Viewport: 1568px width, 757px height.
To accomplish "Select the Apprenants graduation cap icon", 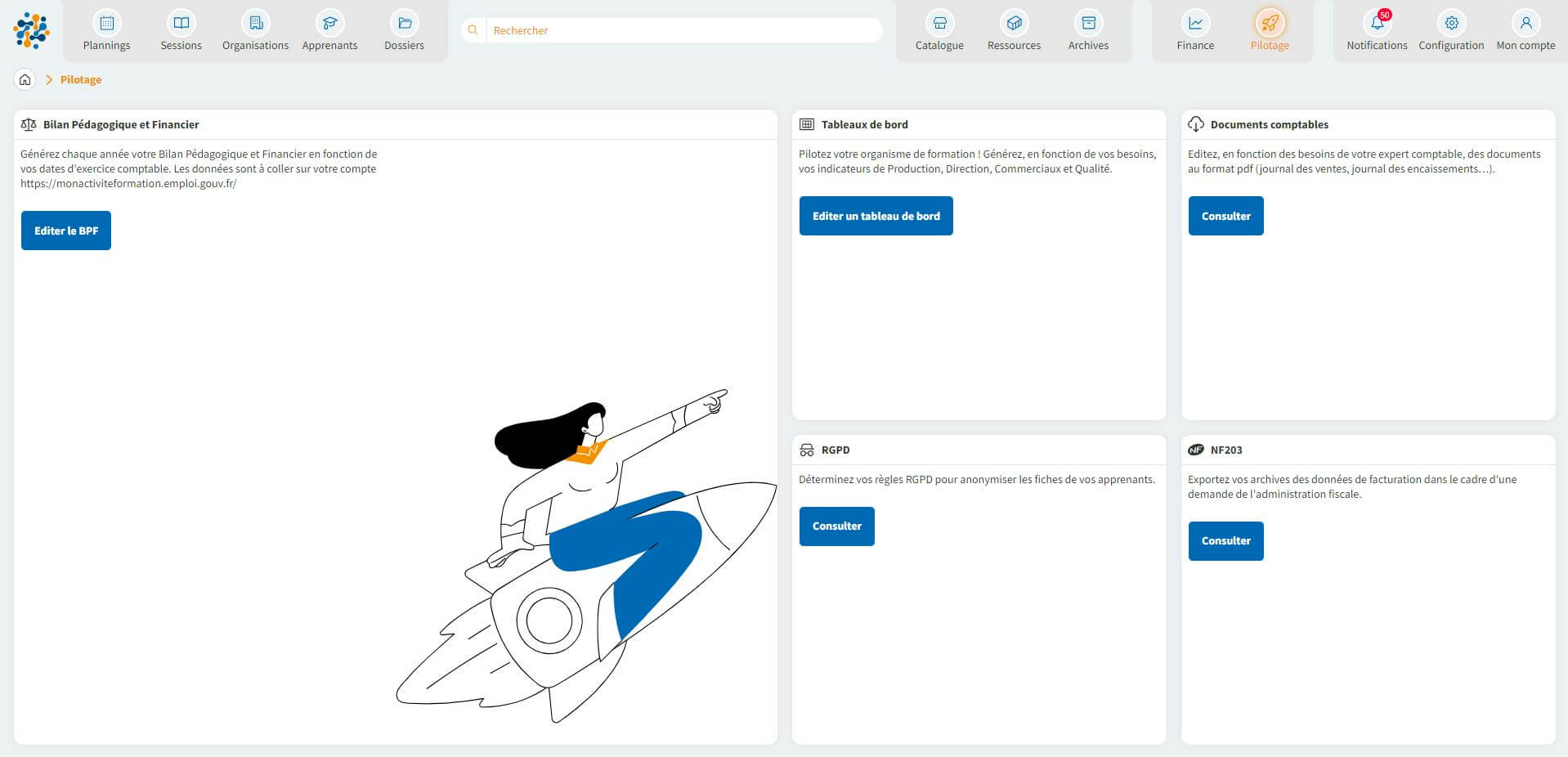I will pyautogui.click(x=329, y=24).
